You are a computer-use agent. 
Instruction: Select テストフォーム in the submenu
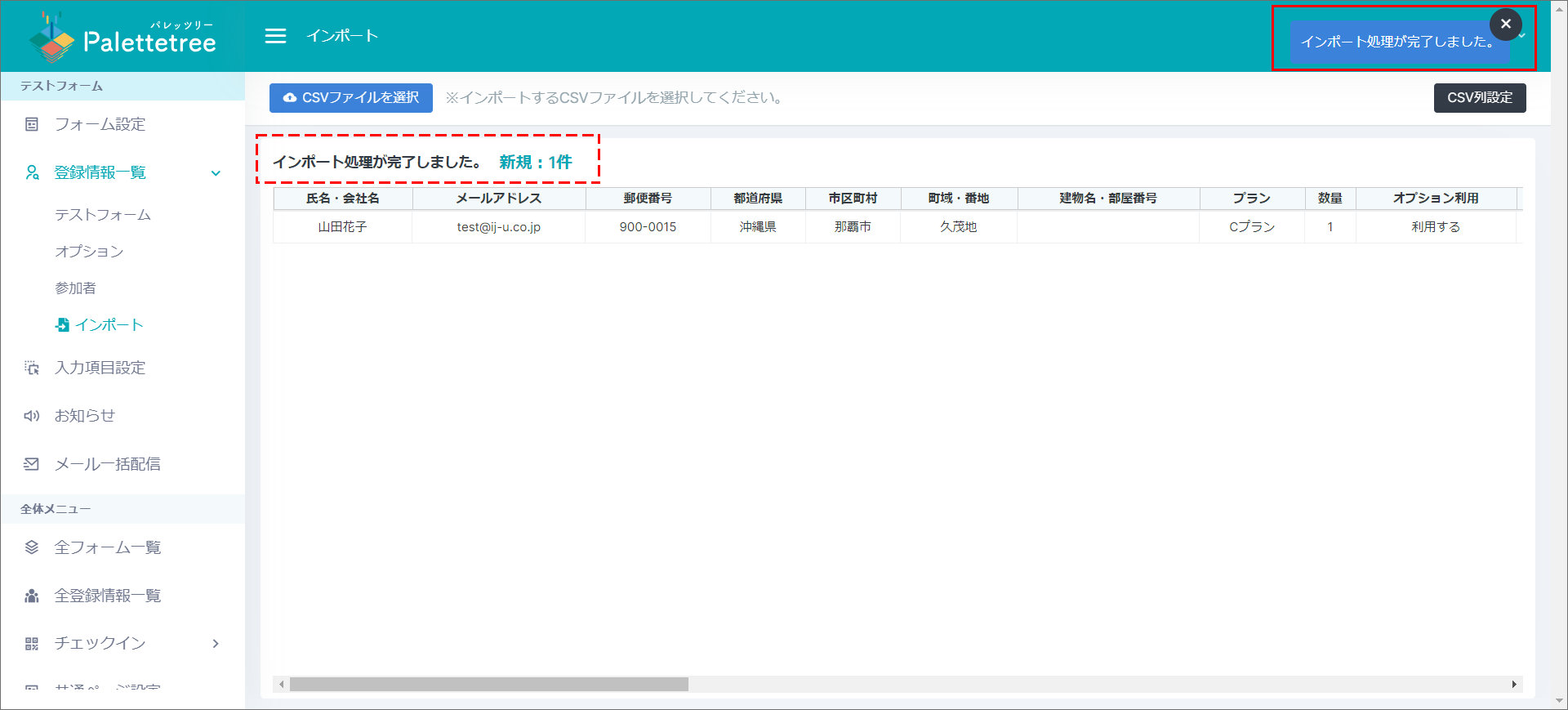click(103, 215)
